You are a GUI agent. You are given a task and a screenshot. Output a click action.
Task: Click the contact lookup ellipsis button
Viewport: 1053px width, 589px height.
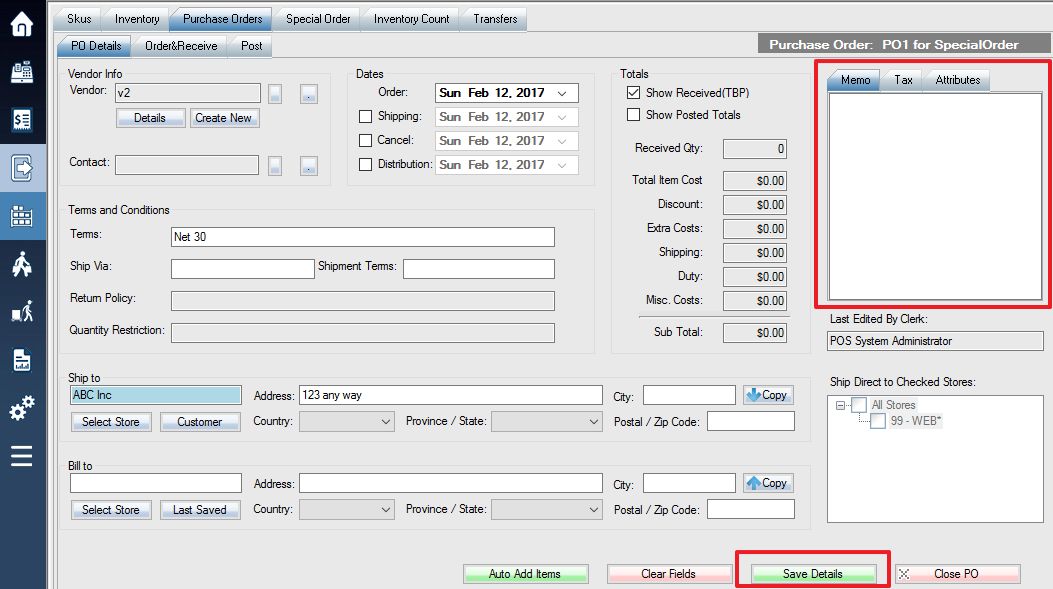click(x=308, y=165)
